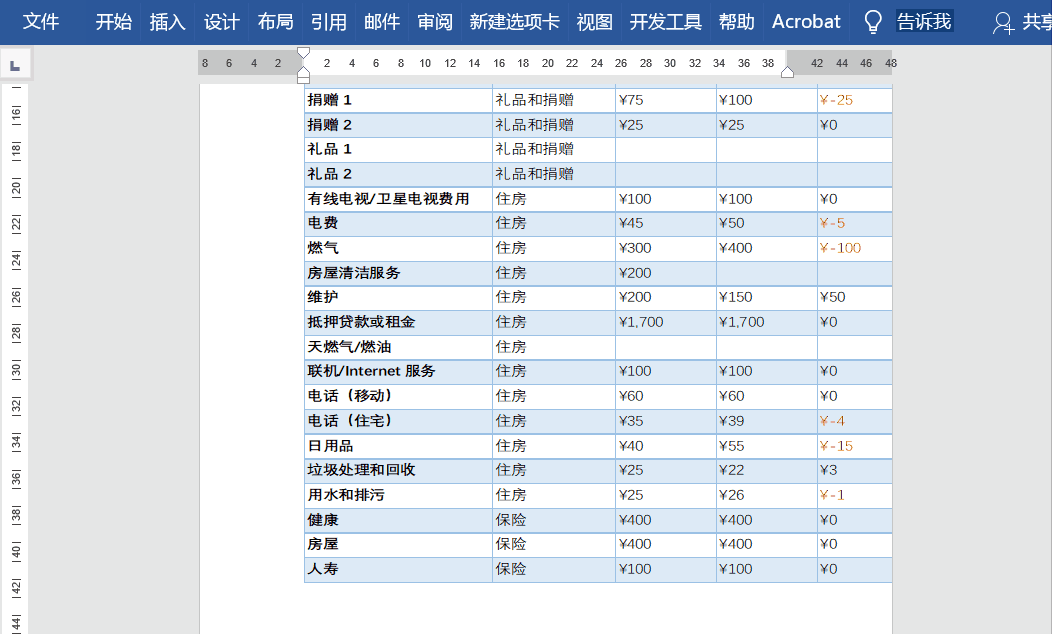Click the right indent marker on ruler
The width and height of the screenshot is (1052, 634).
pos(788,72)
